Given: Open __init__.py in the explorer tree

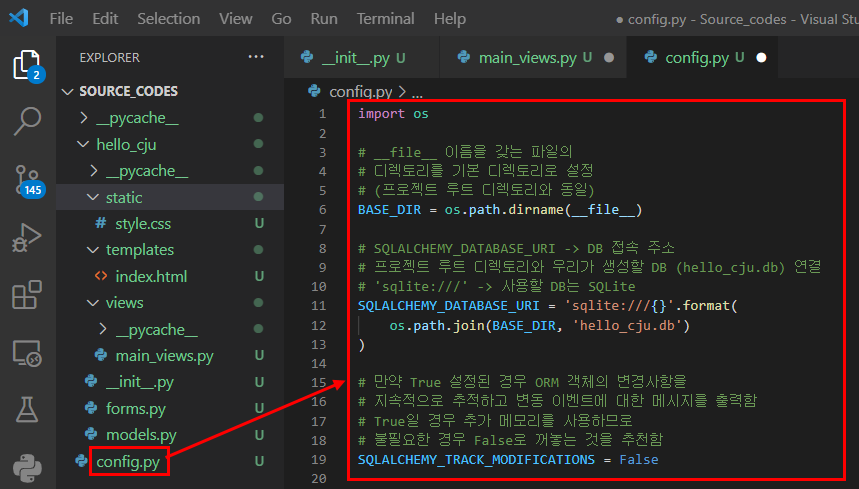Looking at the screenshot, I should pyautogui.click(x=140, y=382).
